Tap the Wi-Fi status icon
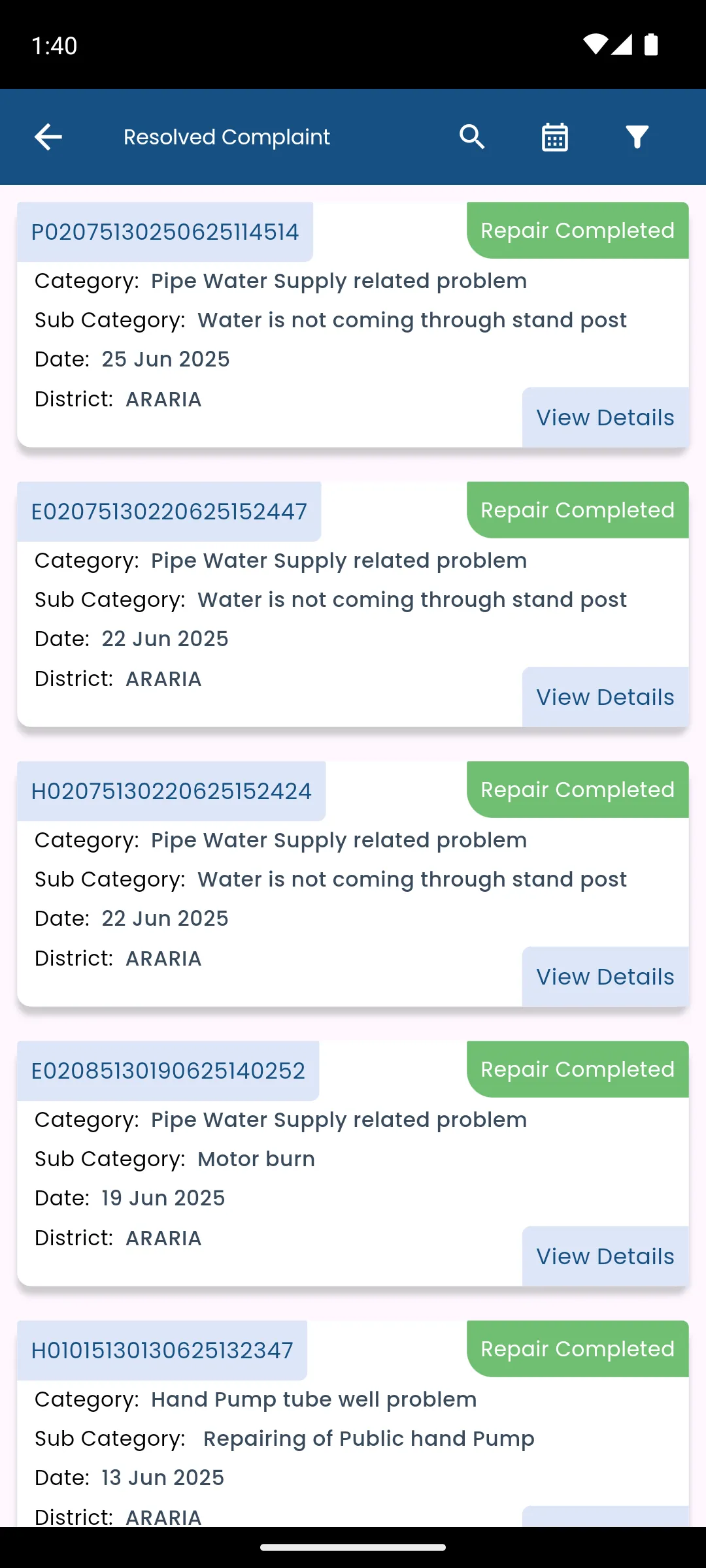This screenshot has height=1568, width=706. coord(595,44)
